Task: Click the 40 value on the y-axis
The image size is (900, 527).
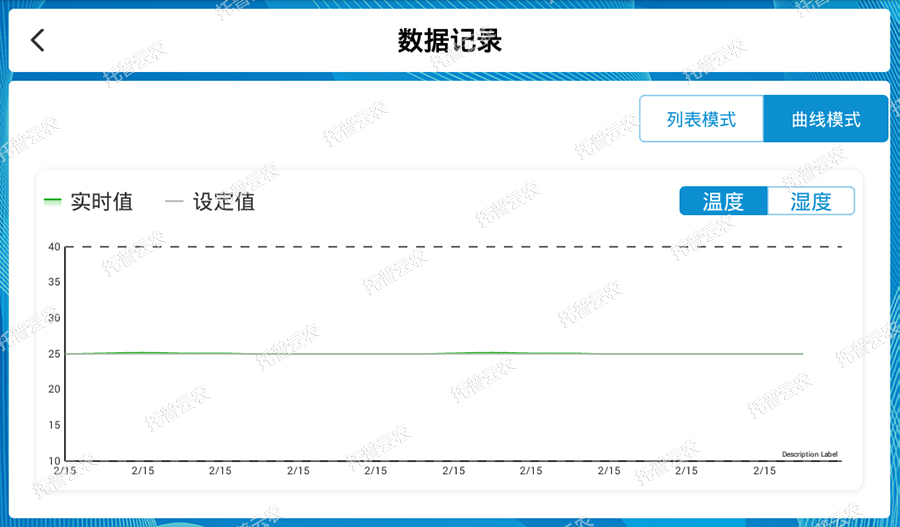Action: click(55, 247)
